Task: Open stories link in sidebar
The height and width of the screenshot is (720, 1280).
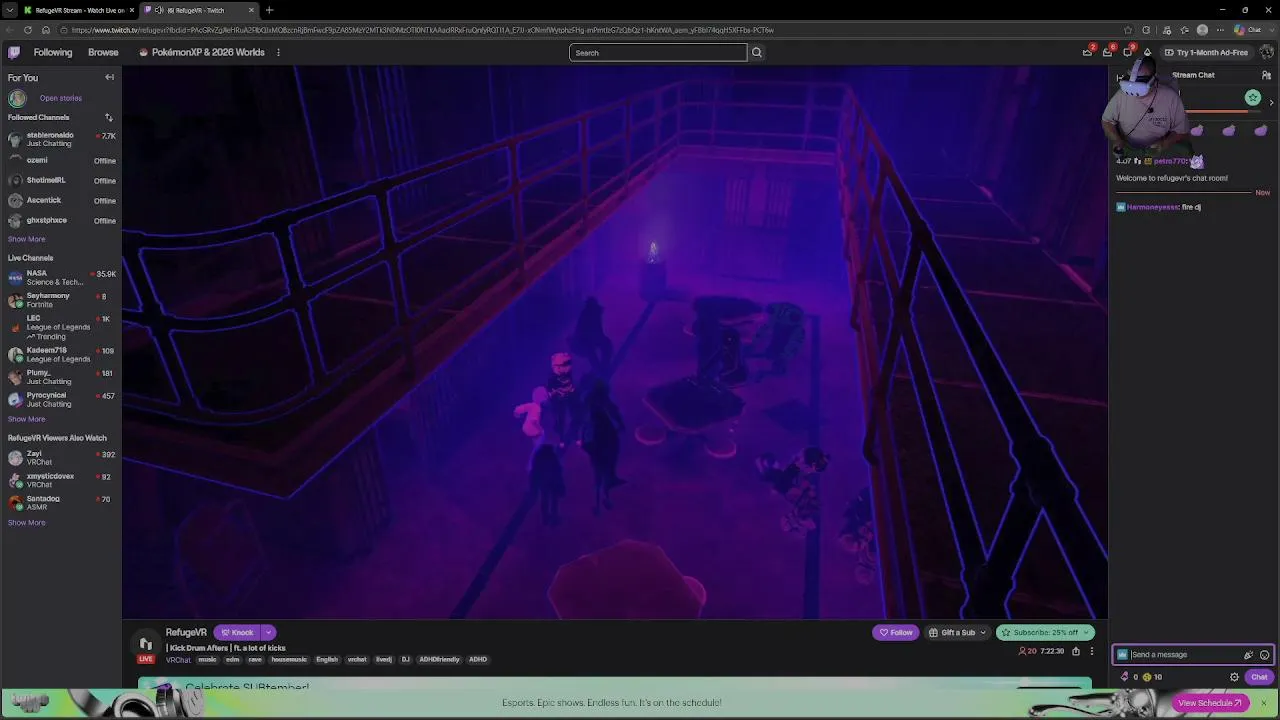Action: [x=61, y=98]
